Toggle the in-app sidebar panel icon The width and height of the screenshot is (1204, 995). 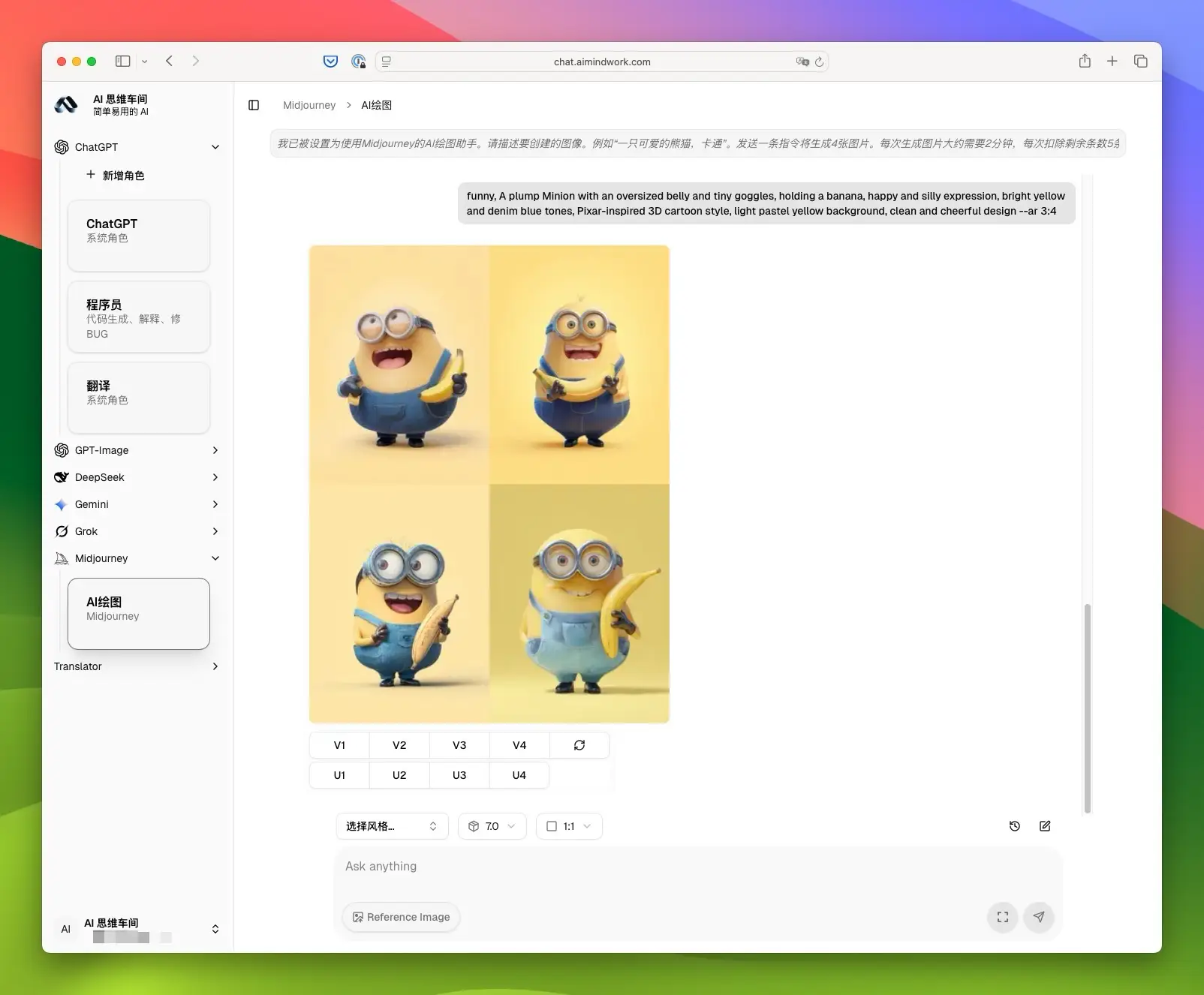coord(254,105)
